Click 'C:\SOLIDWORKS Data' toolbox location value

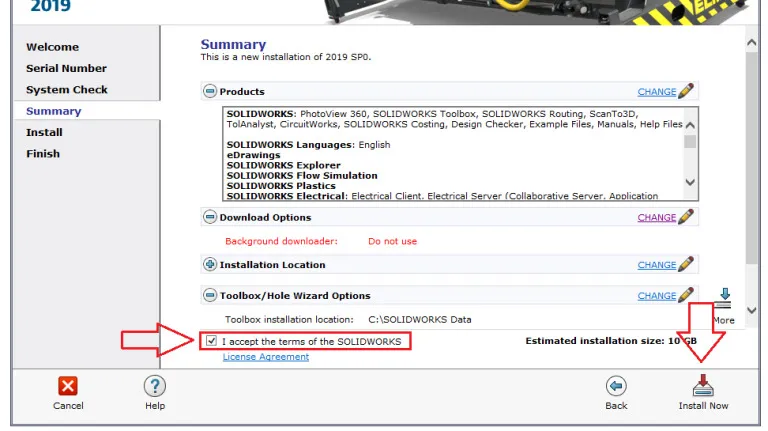[420, 319]
